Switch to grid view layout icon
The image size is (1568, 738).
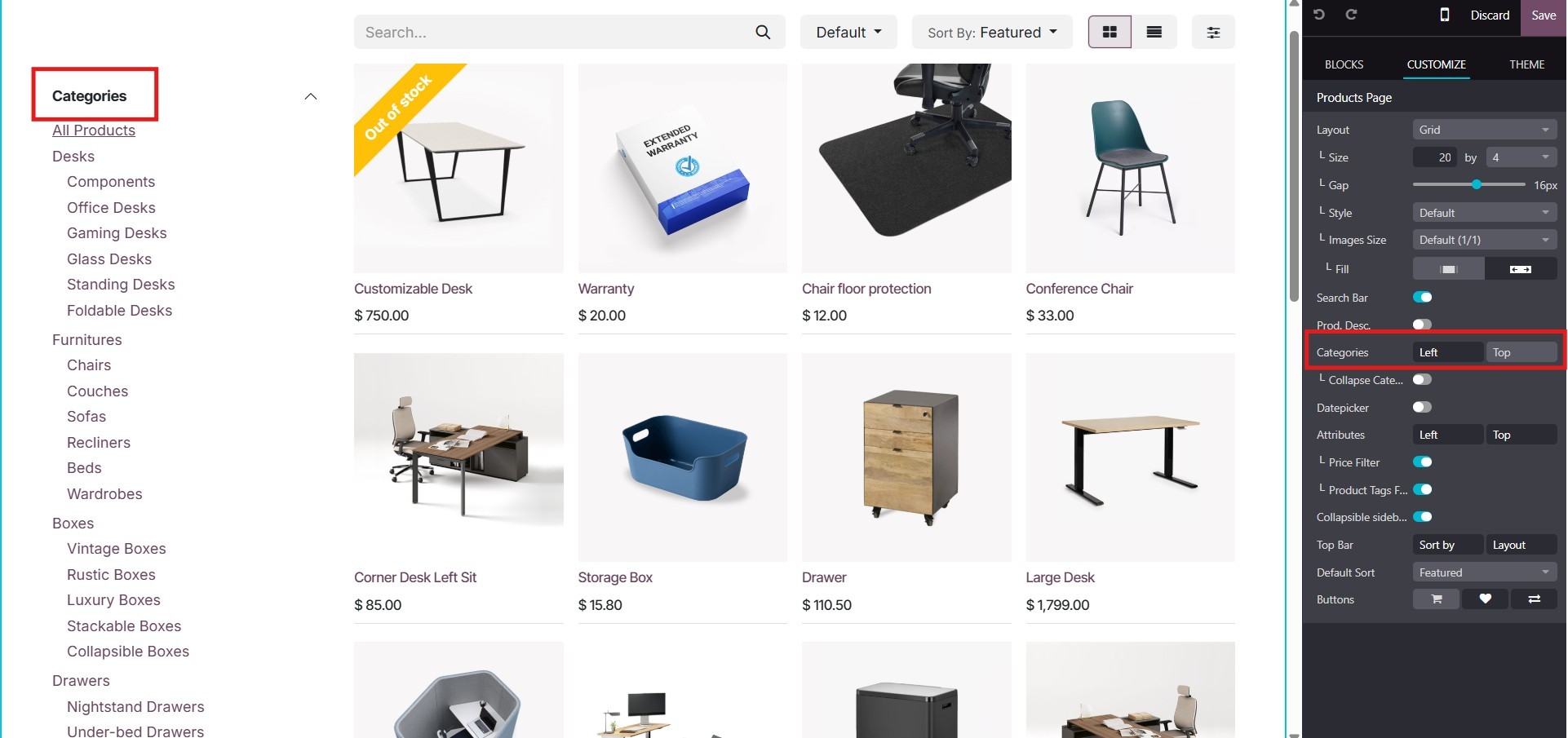tap(1110, 32)
